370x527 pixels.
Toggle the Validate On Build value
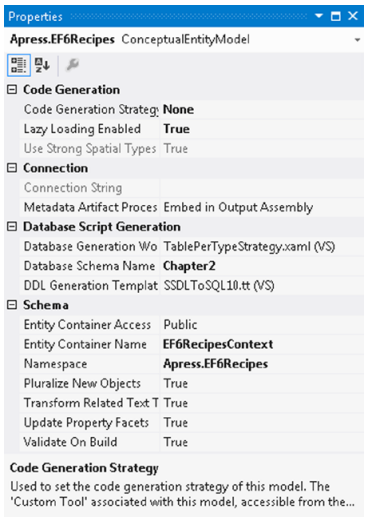tap(262, 442)
